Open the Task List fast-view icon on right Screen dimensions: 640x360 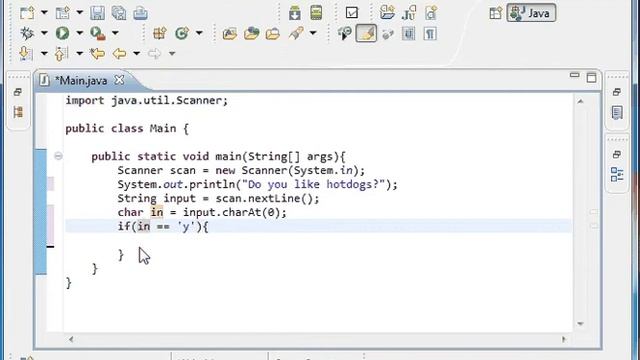click(617, 113)
